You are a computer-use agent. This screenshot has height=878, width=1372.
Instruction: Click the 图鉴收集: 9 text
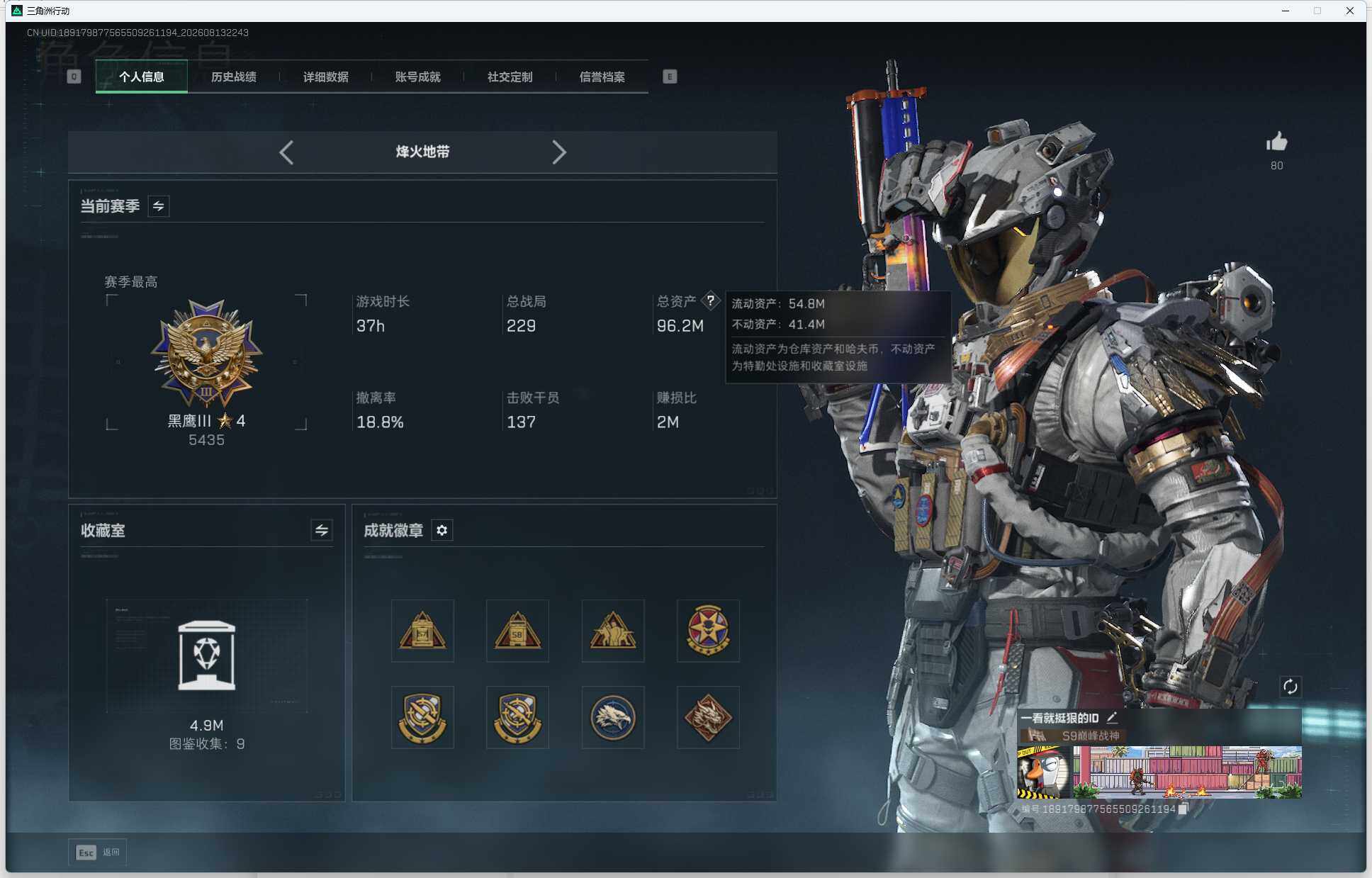pyautogui.click(x=206, y=743)
